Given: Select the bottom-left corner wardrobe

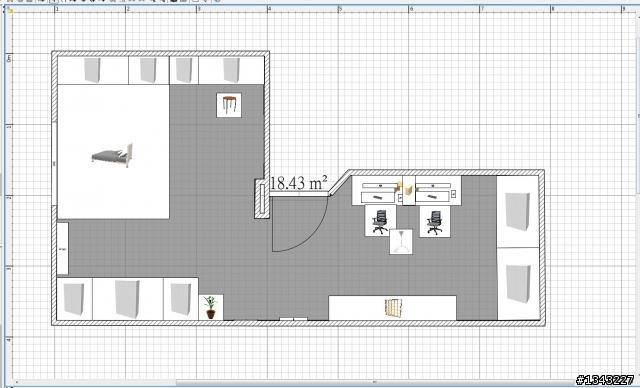Looking at the screenshot, I should (75, 299).
